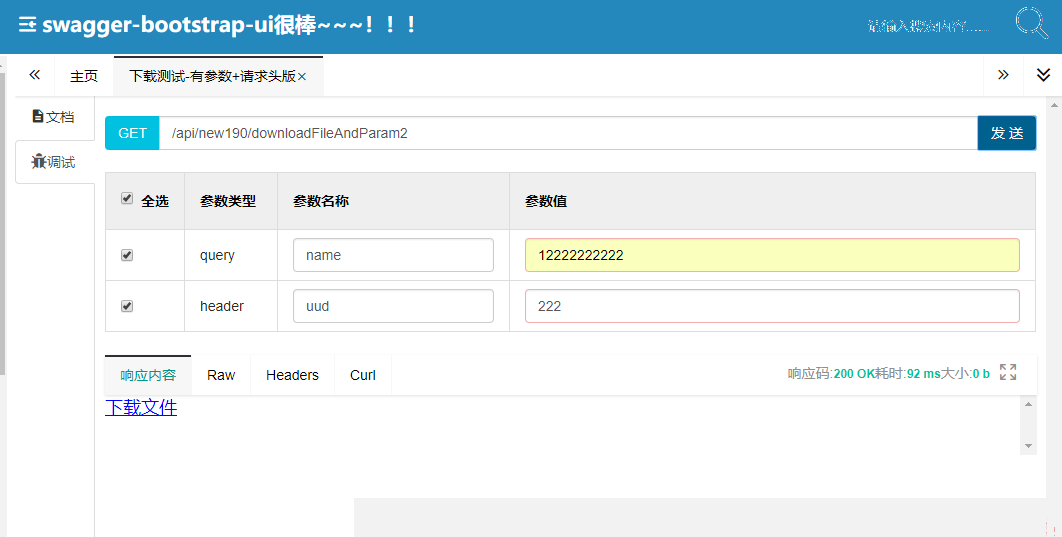Screen dimensions: 1062x537
Task: Open the tab options dropdown arrow
Action: click(1043, 75)
